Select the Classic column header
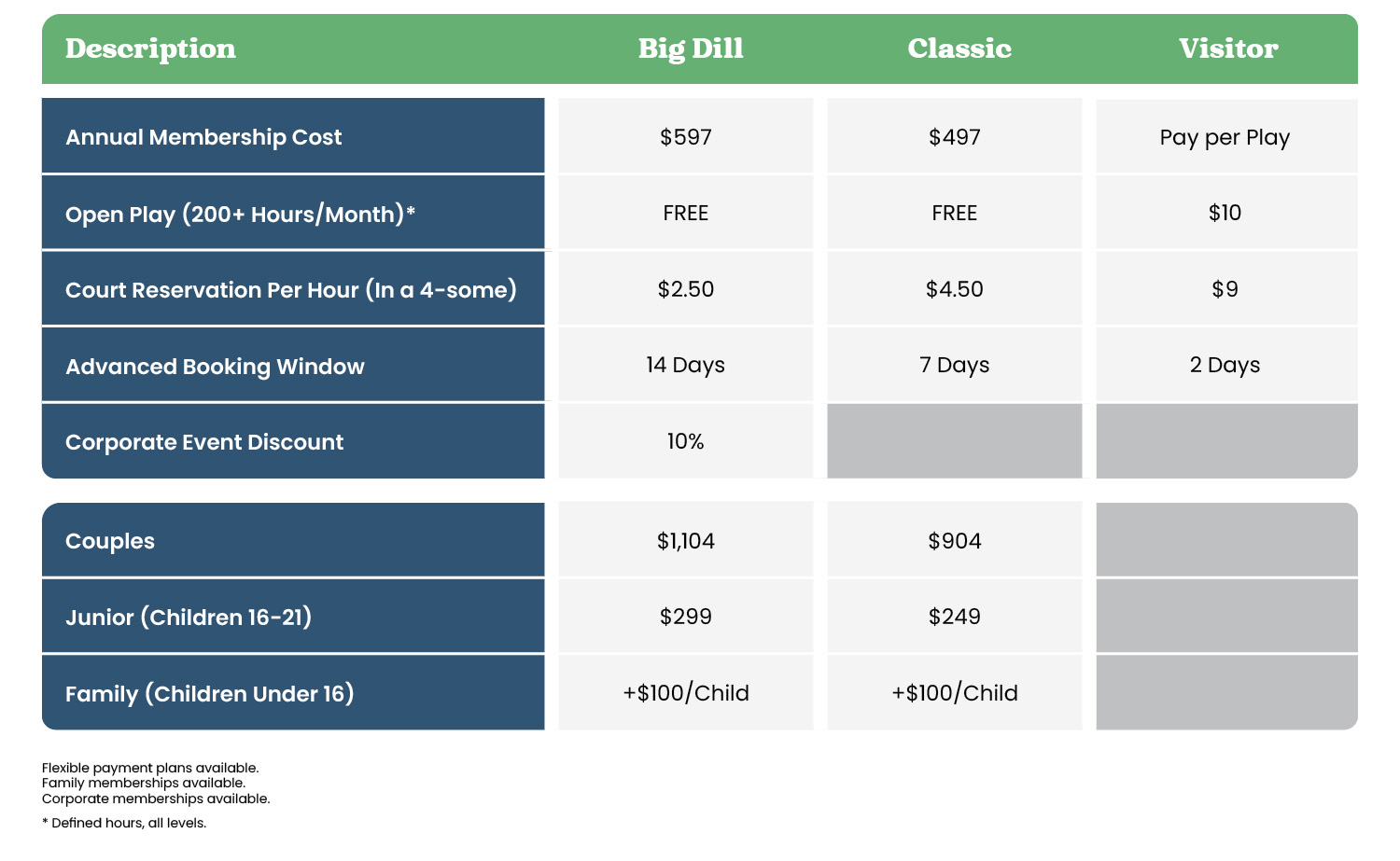Image resolution: width=1400 pixels, height=861 pixels. [x=959, y=49]
